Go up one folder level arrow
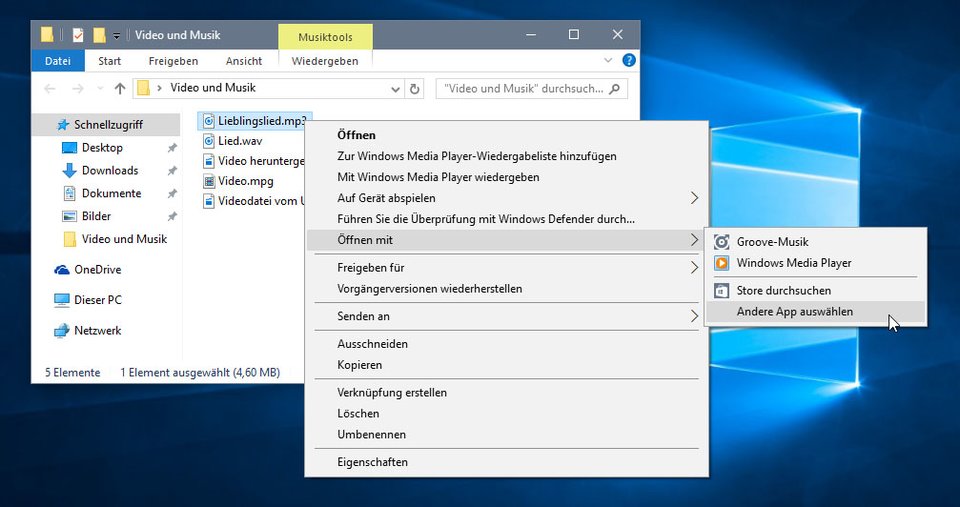The height and width of the screenshot is (507, 960). (x=120, y=89)
